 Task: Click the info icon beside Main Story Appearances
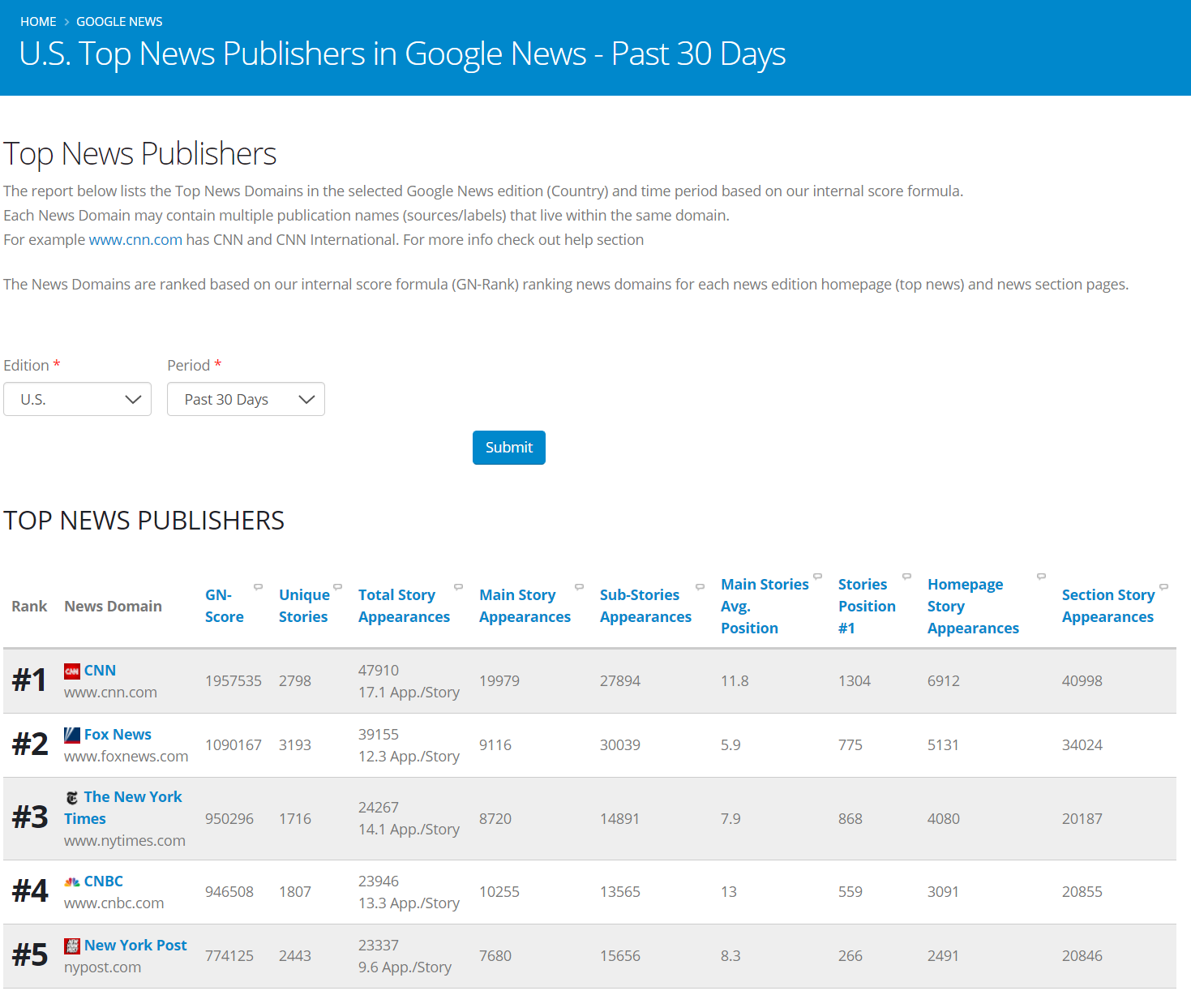click(579, 586)
